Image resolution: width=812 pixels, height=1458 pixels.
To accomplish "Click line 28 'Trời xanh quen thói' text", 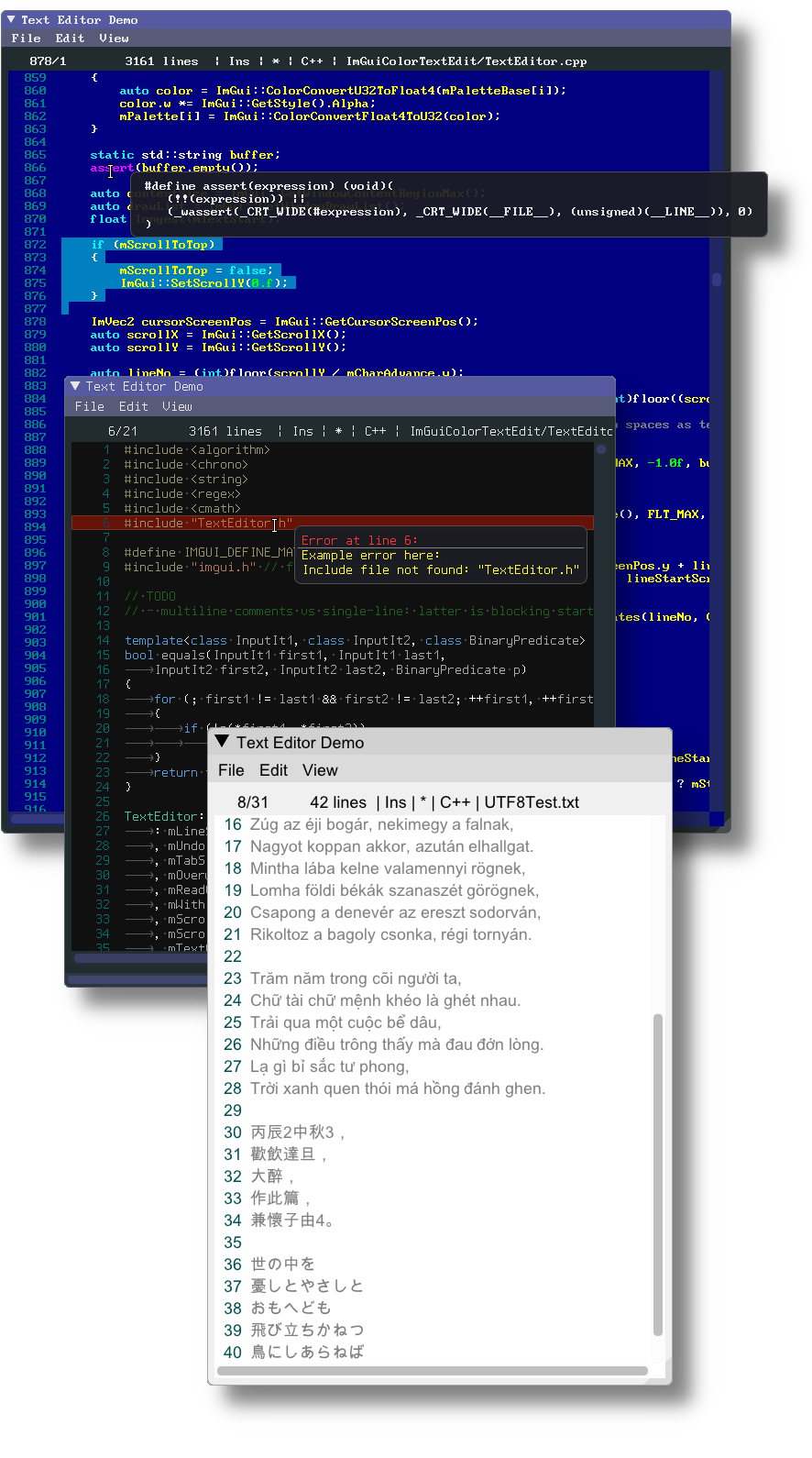I will (398, 1088).
